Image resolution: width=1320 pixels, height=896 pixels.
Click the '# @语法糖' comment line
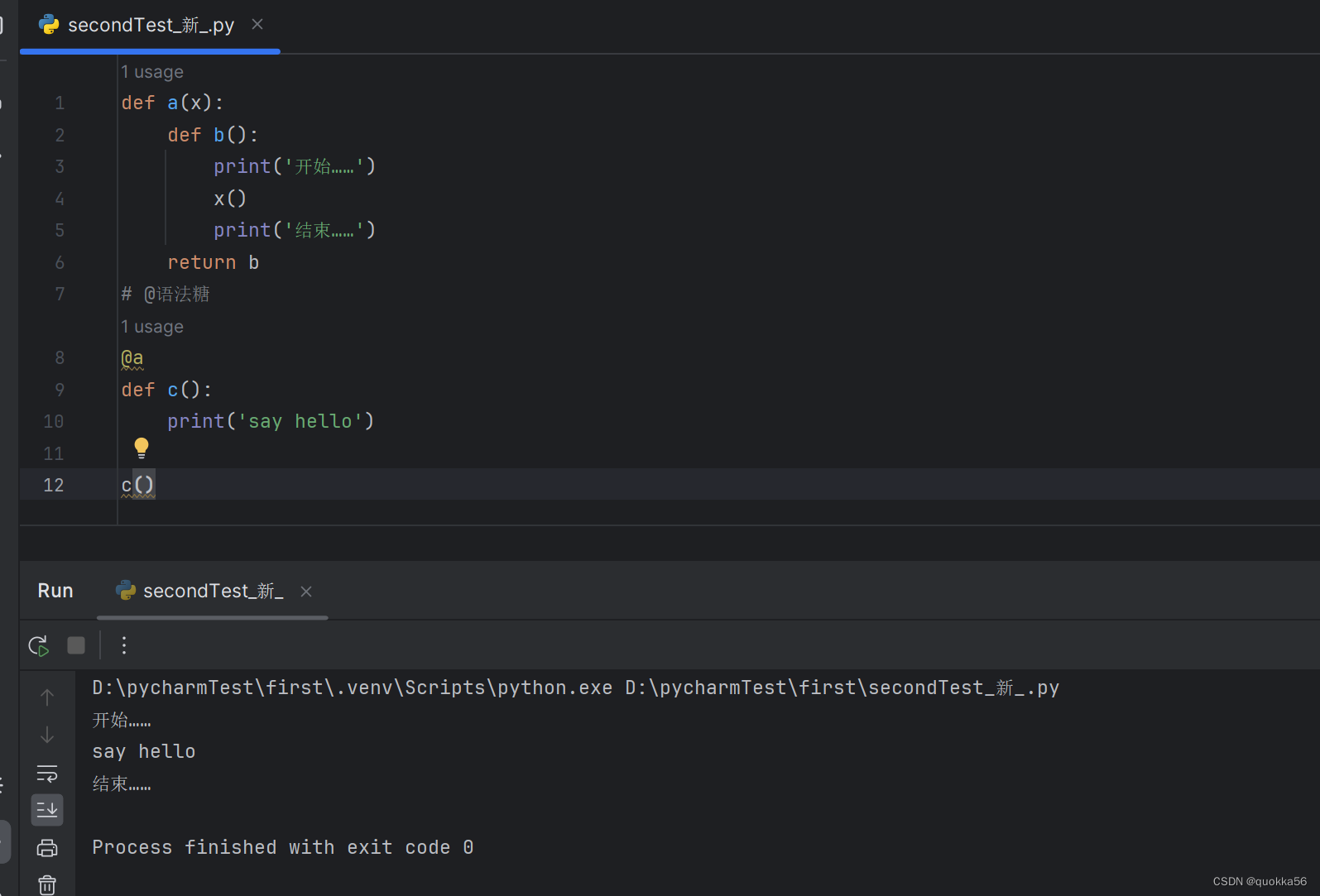[x=166, y=295]
